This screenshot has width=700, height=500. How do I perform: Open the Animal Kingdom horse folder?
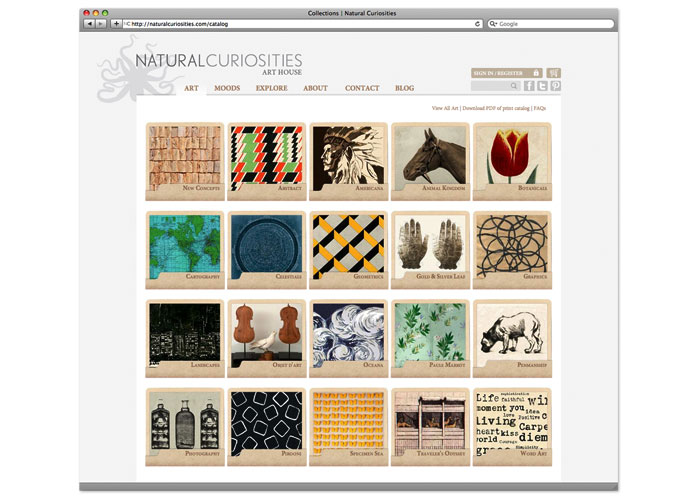430,162
